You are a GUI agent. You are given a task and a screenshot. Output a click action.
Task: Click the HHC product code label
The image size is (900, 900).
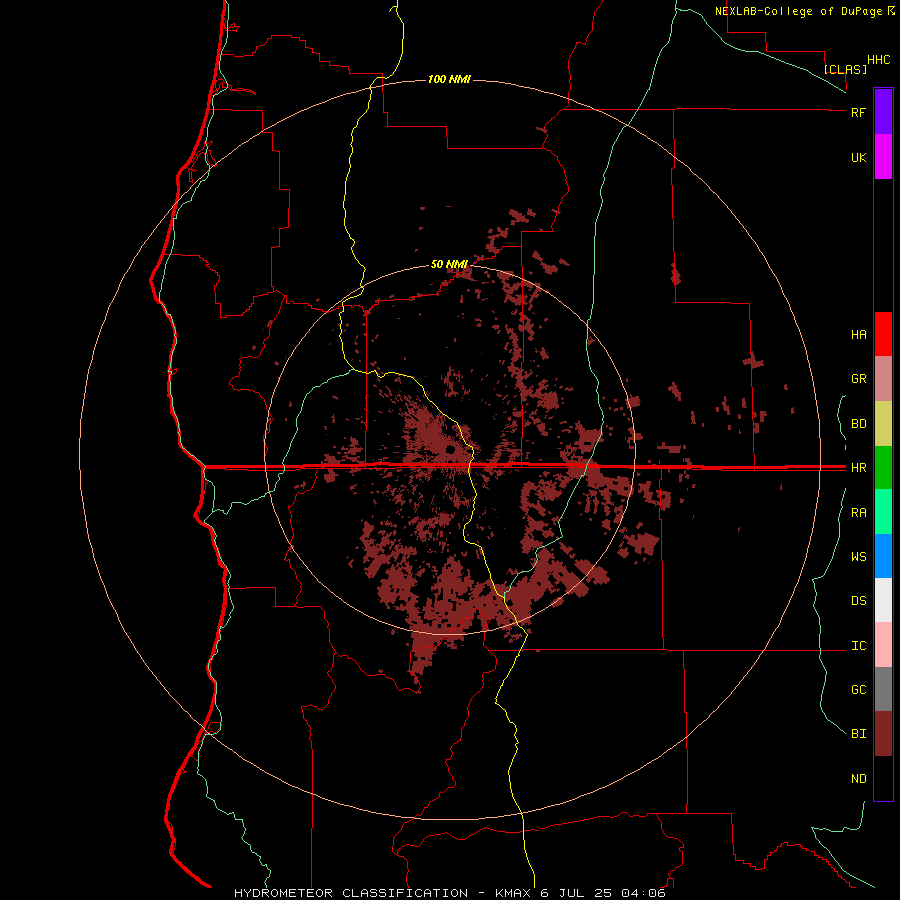point(878,60)
